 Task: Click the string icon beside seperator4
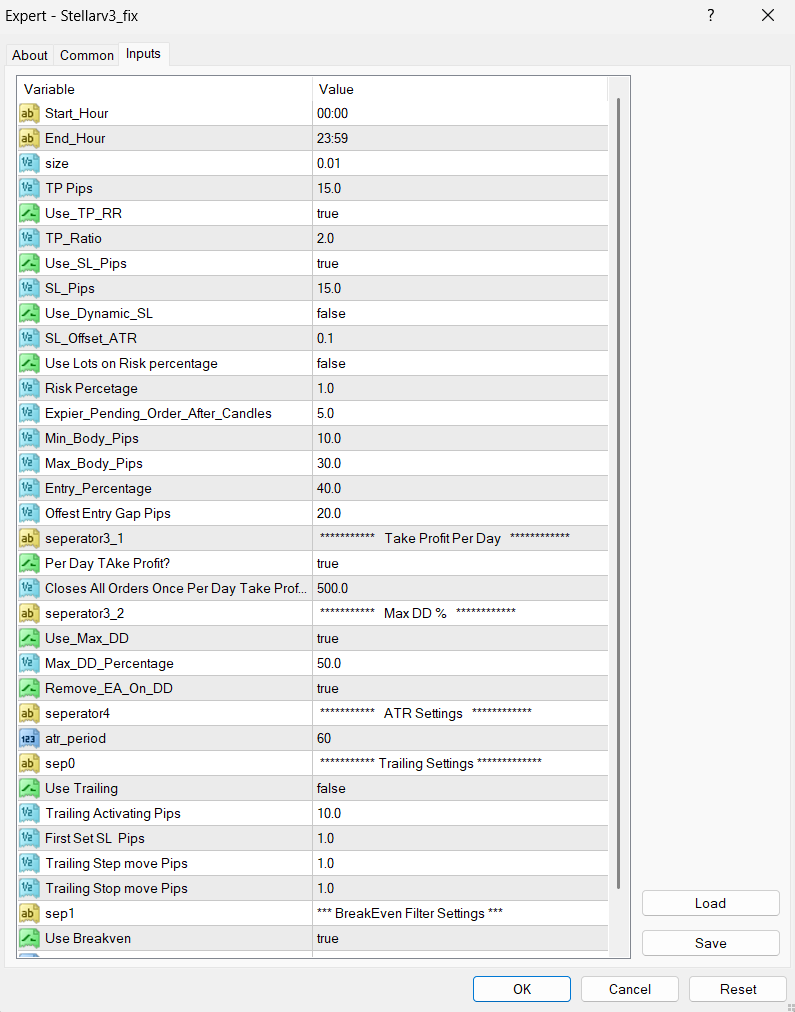click(x=29, y=714)
